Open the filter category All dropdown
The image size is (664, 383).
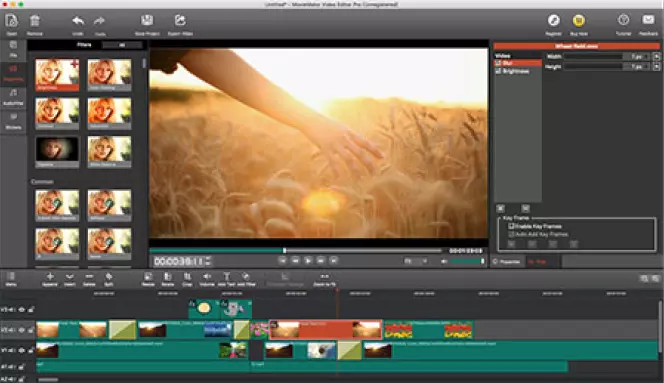point(122,45)
